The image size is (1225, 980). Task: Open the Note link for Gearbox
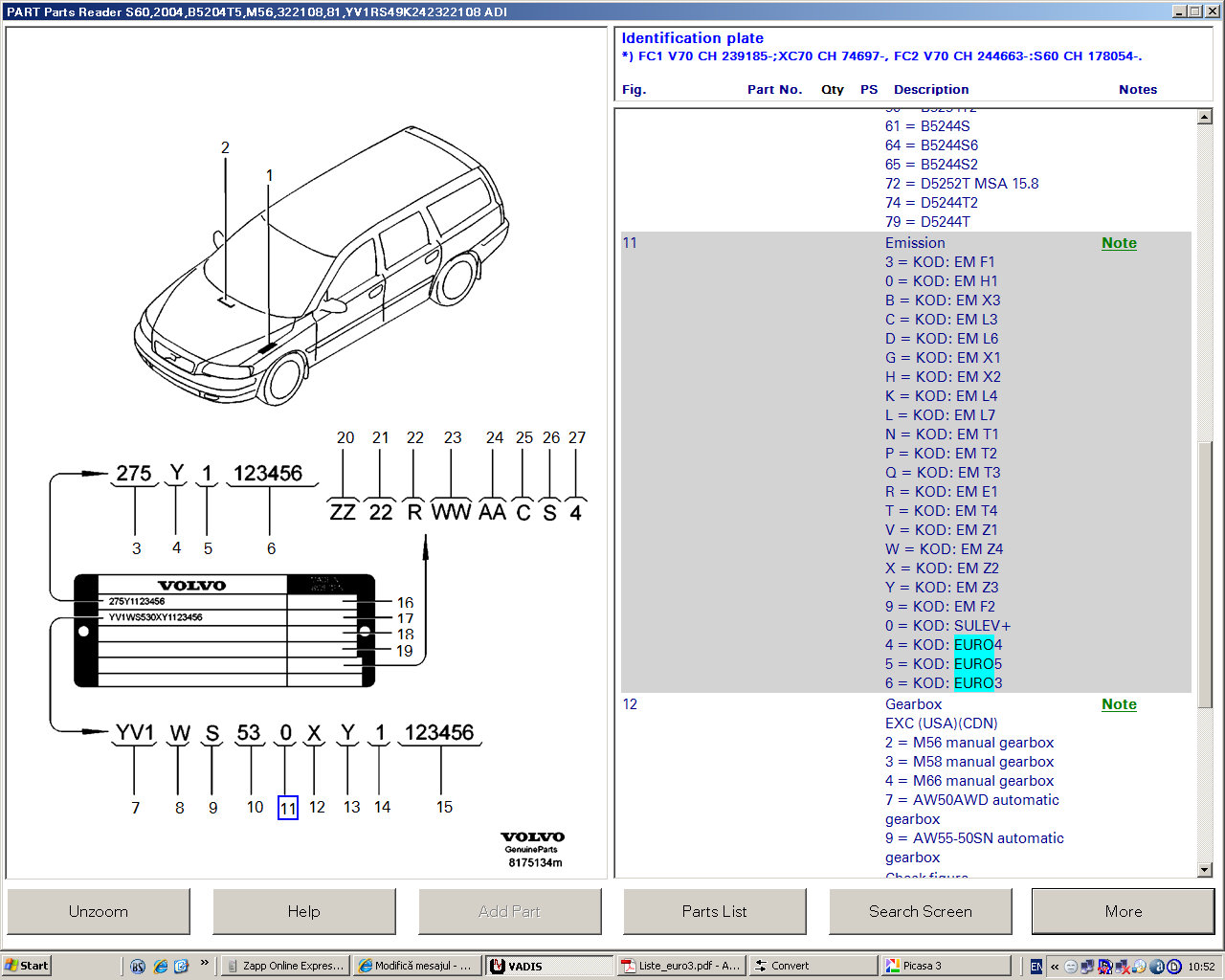click(x=1119, y=704)
